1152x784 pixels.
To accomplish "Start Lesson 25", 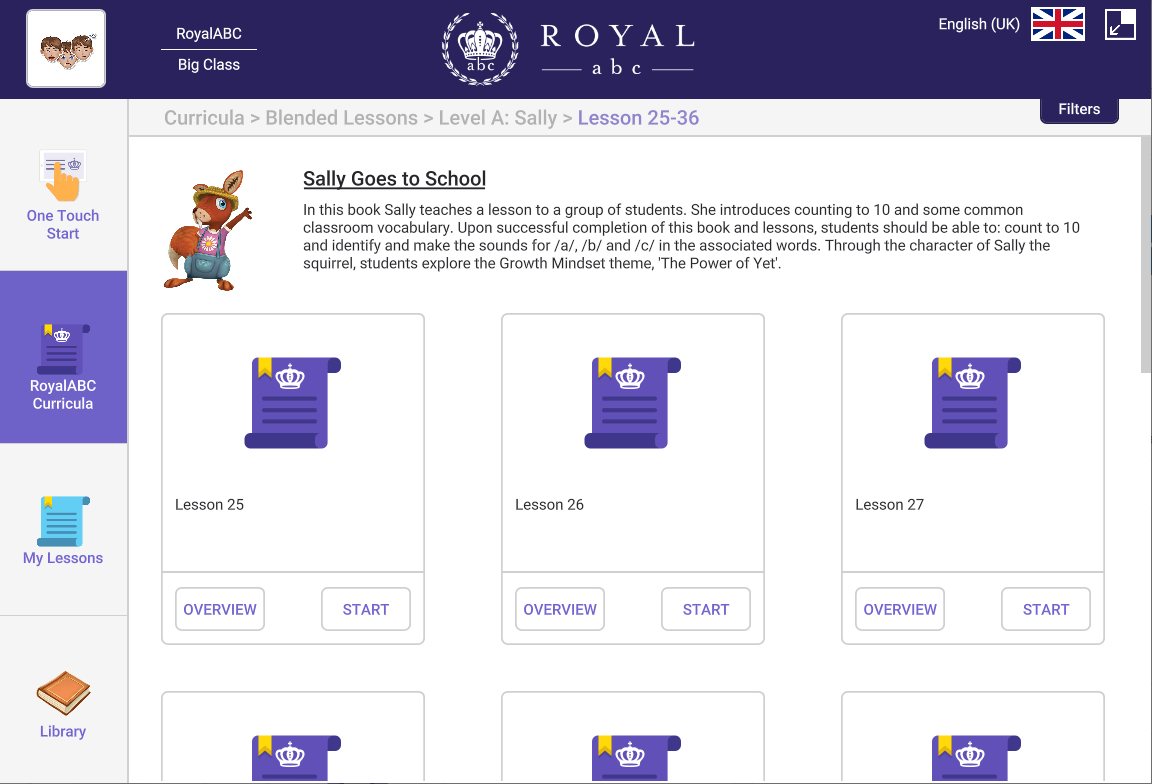I will pyautogui.click(x=366, y=609).
